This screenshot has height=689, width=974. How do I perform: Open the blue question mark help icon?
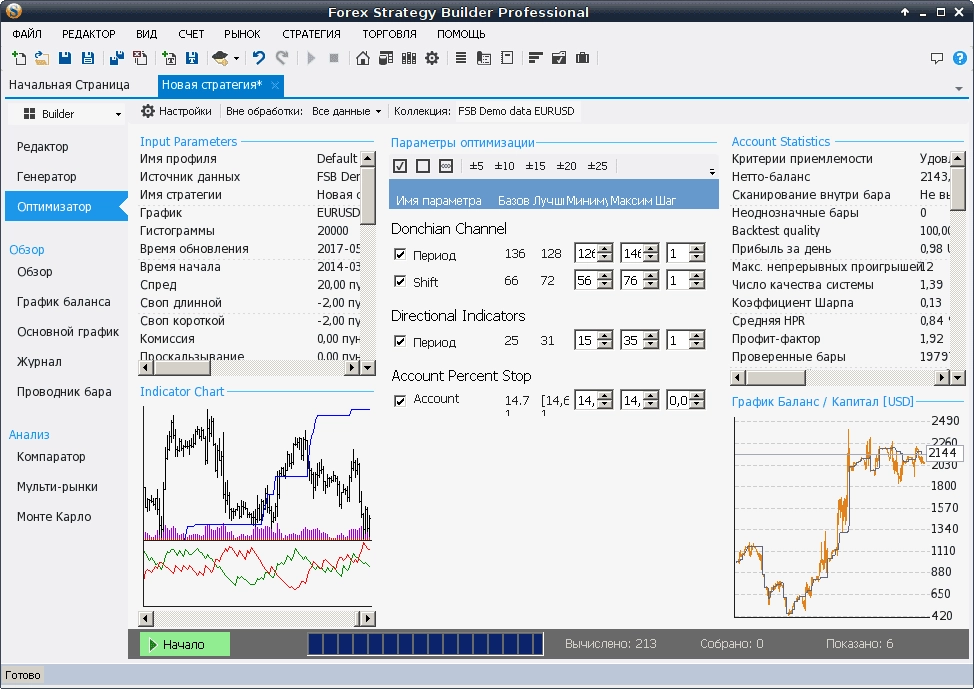point(960,58)
